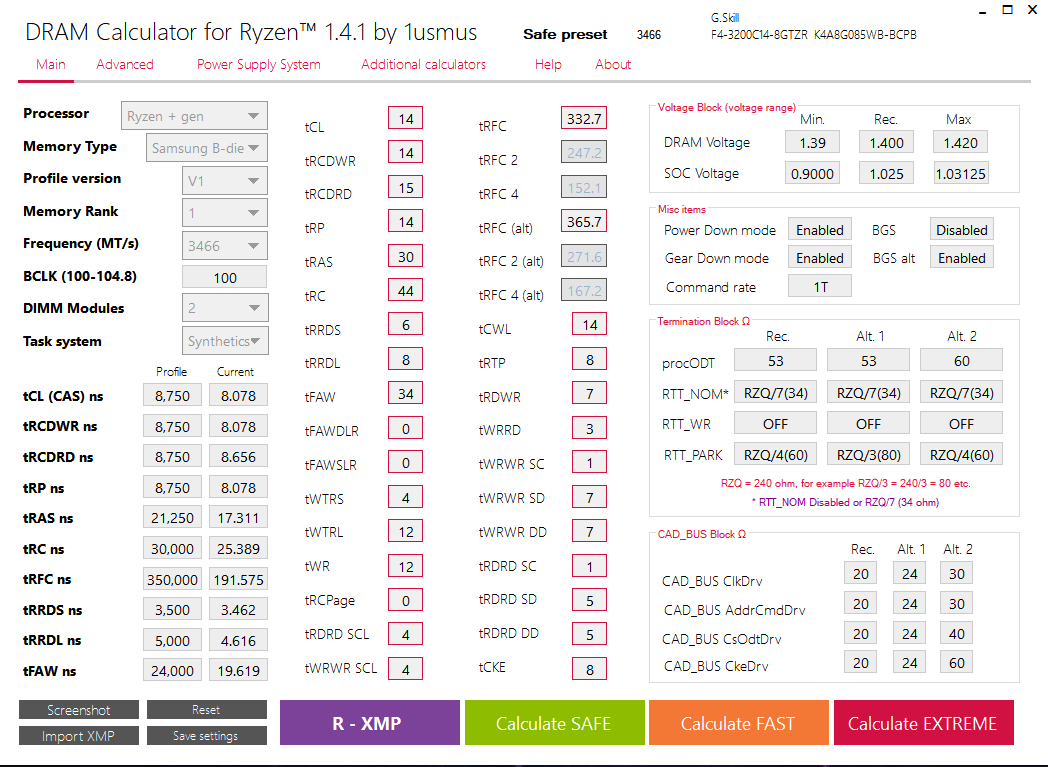Open the About tab
This screenshot has height=767, width=1048.
click(x=613, y=64)
